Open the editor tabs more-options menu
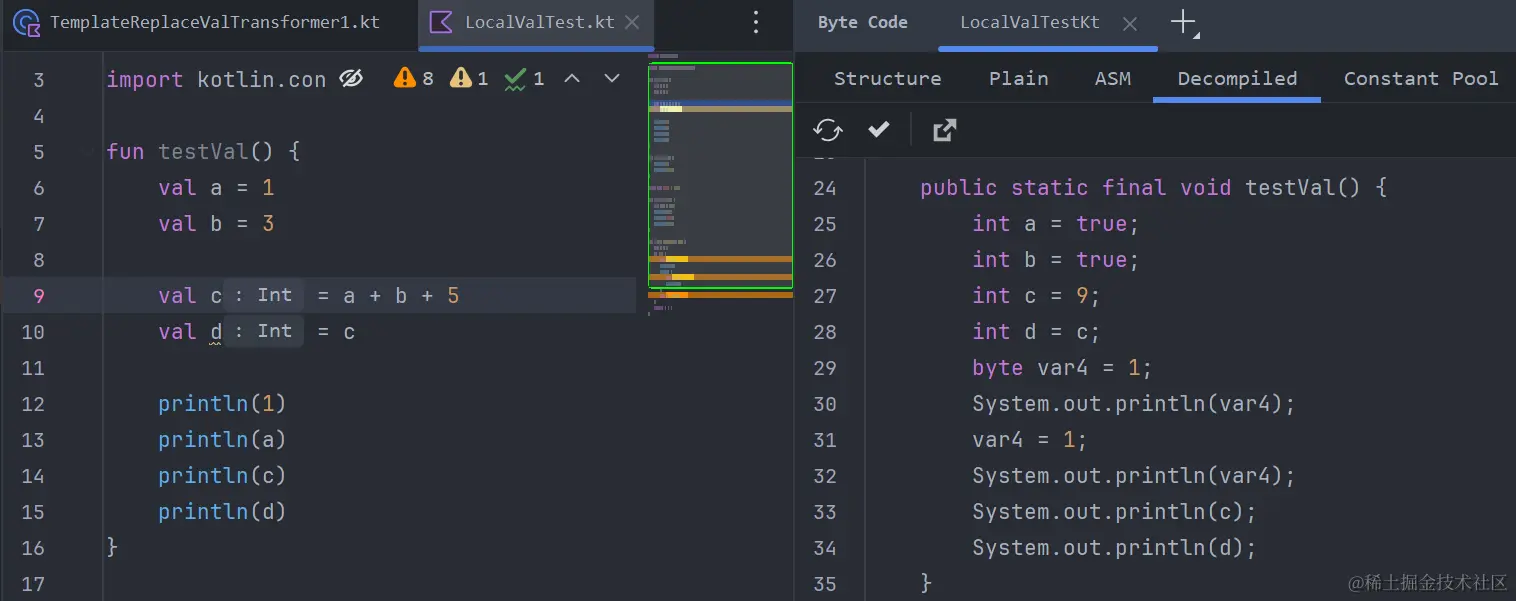This screenshot has height=601, width=1516. 756,22
